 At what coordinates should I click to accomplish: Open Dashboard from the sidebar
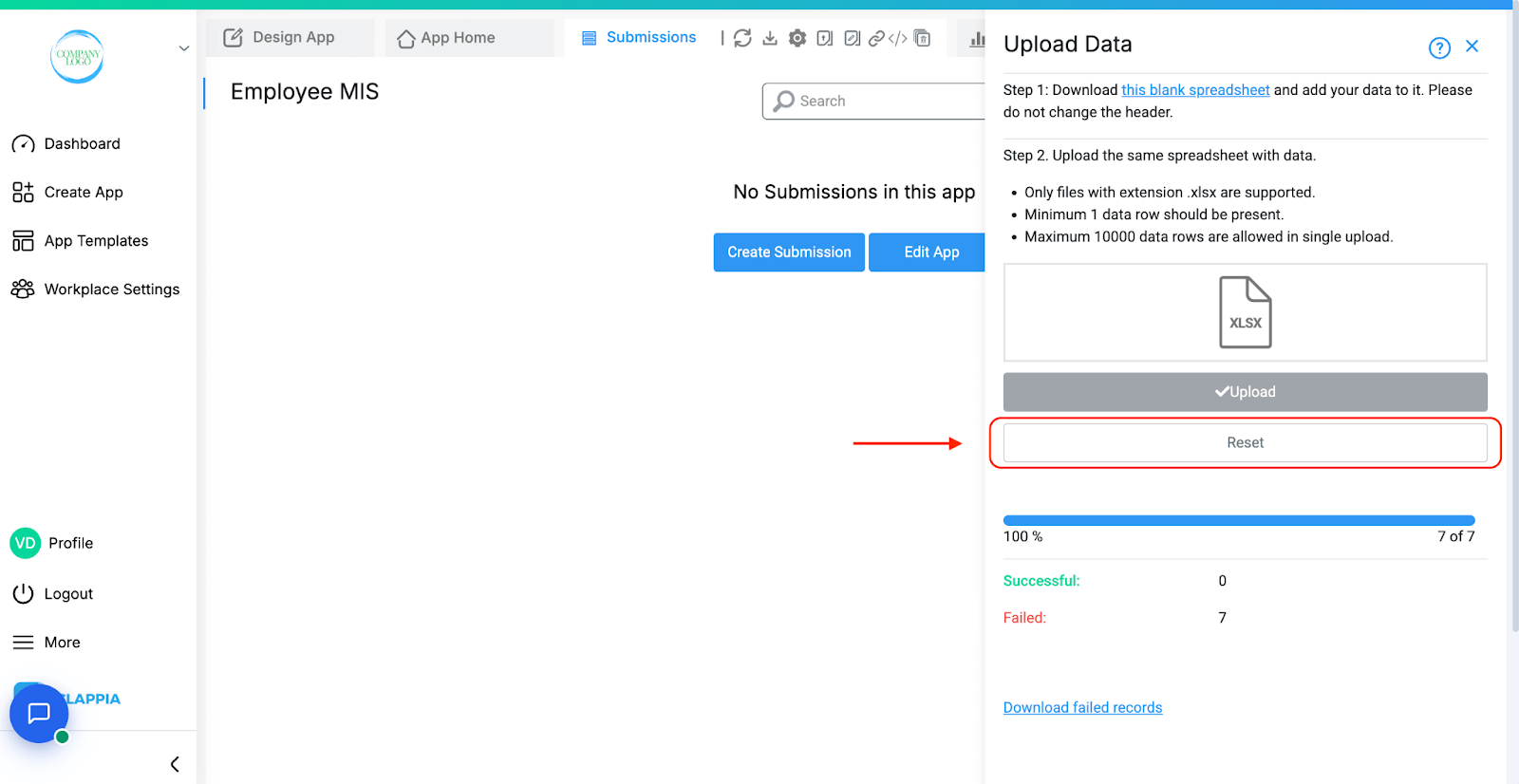click(x=66, y=144)
